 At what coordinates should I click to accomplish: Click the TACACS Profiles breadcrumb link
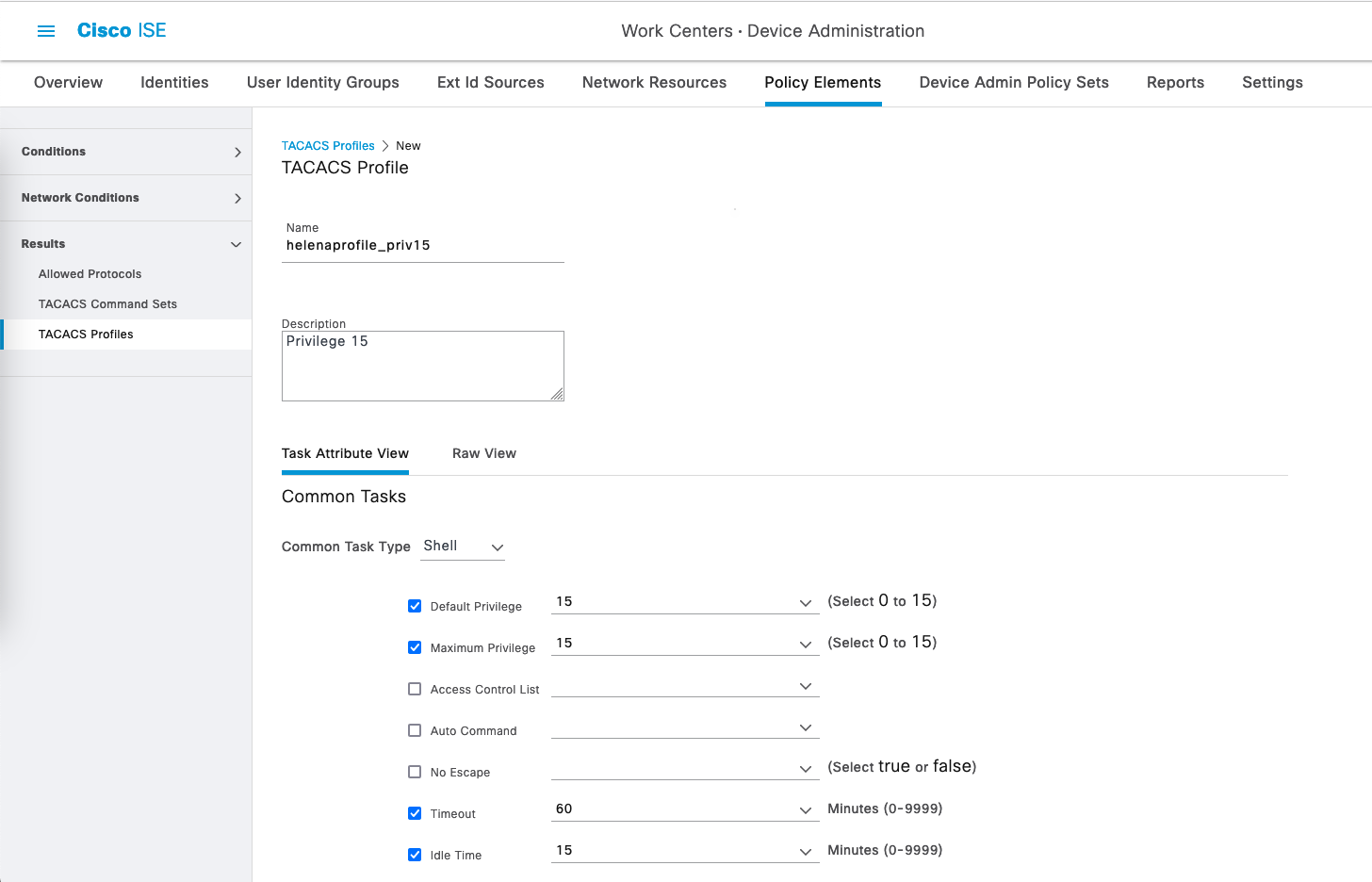click(328, 146)
